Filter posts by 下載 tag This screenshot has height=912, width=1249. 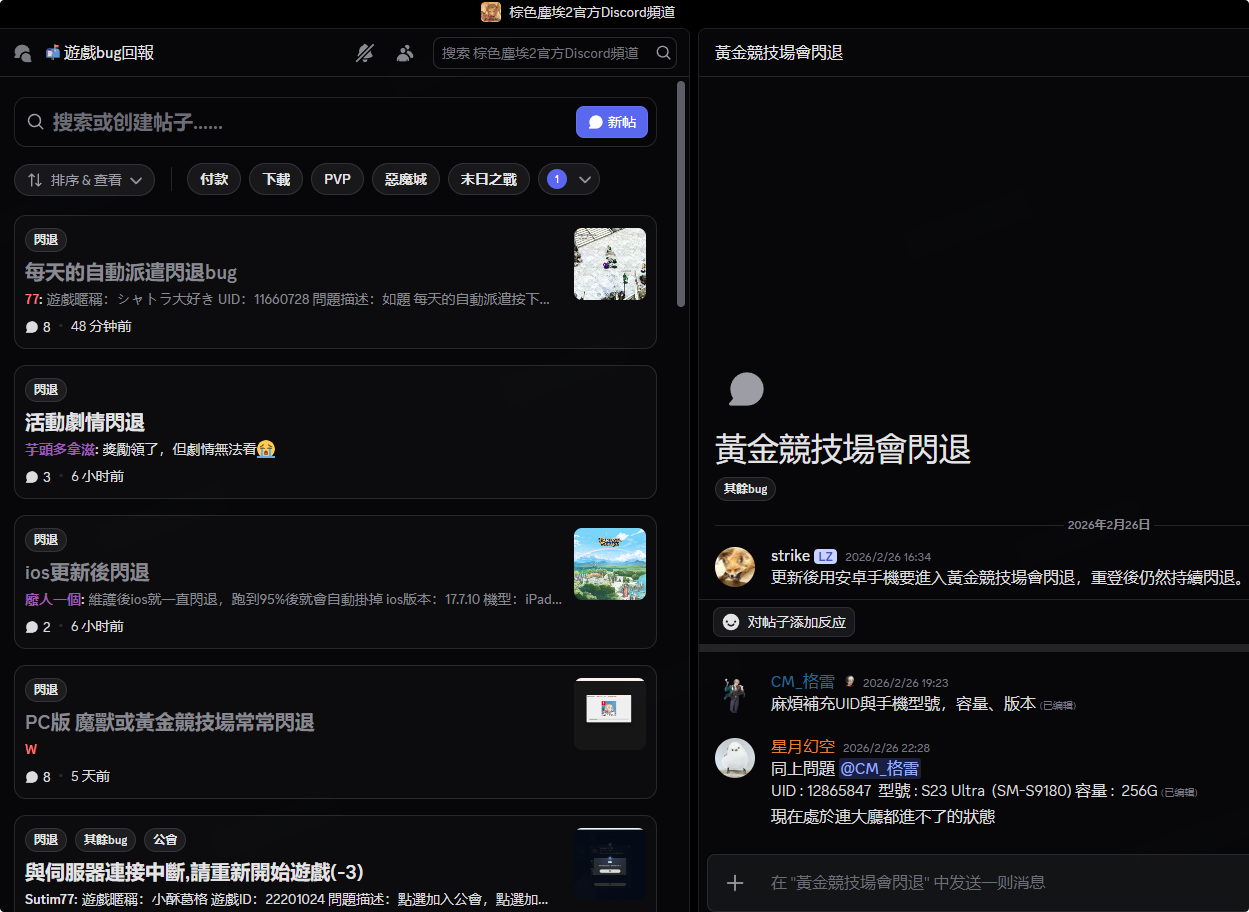[x=276, y=179]
